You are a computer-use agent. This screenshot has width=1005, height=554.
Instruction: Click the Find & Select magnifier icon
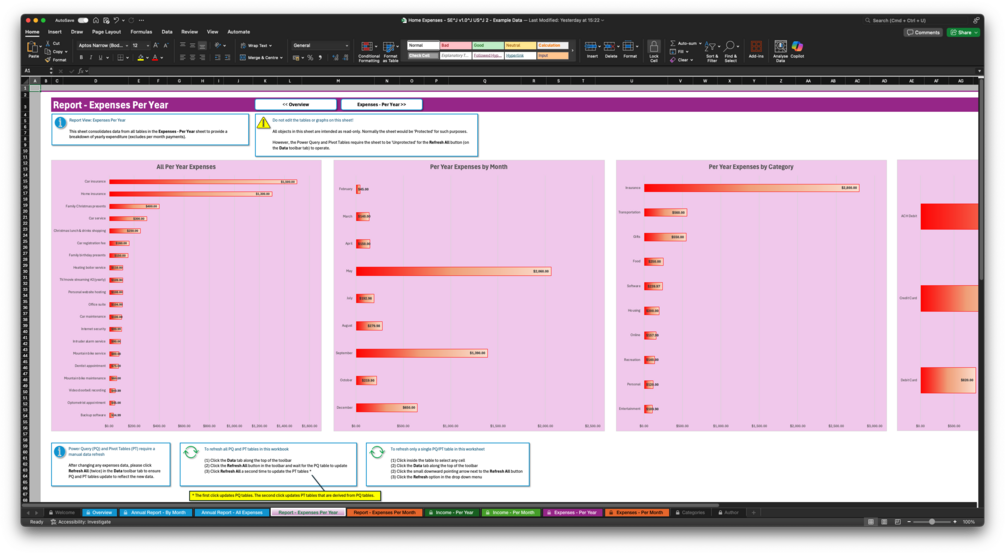tap(729, 47)
